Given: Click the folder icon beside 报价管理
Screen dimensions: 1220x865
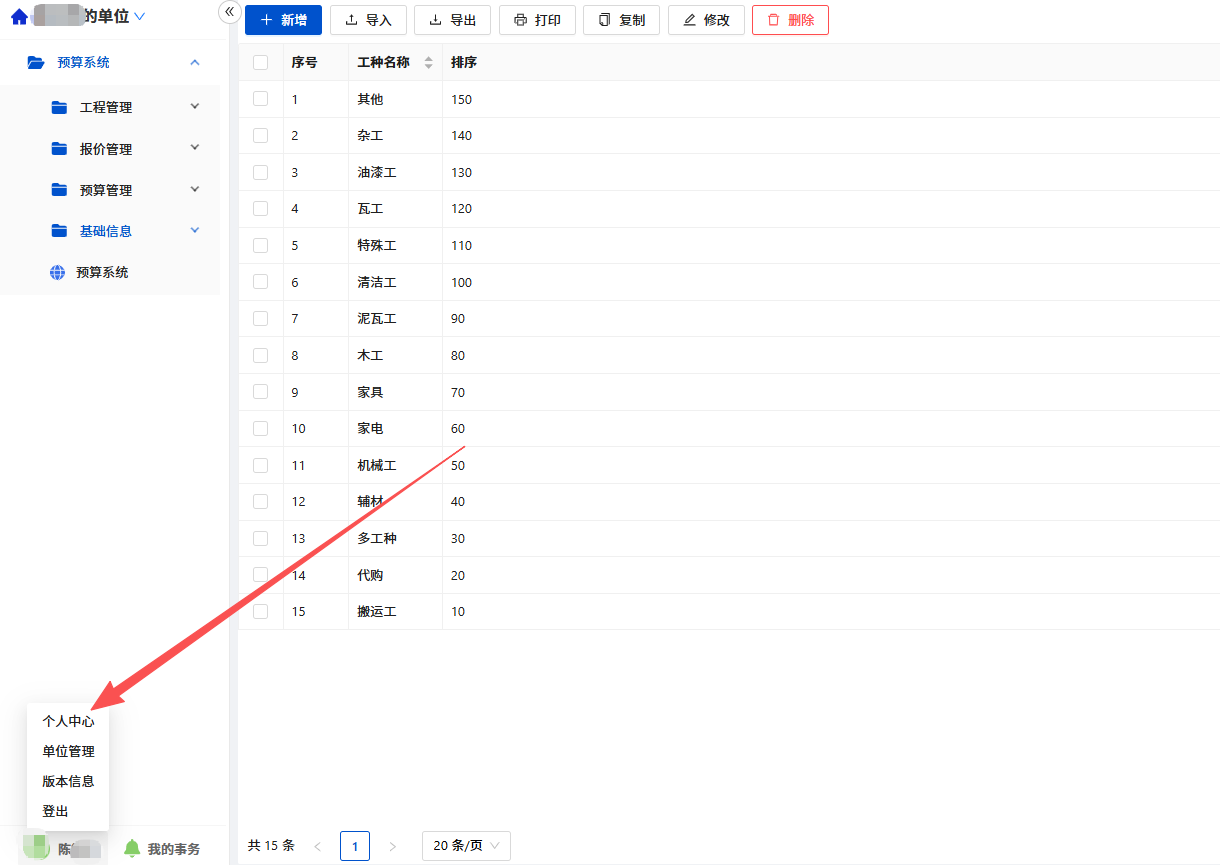Looking at the screenshot, I should click(59, 149).
